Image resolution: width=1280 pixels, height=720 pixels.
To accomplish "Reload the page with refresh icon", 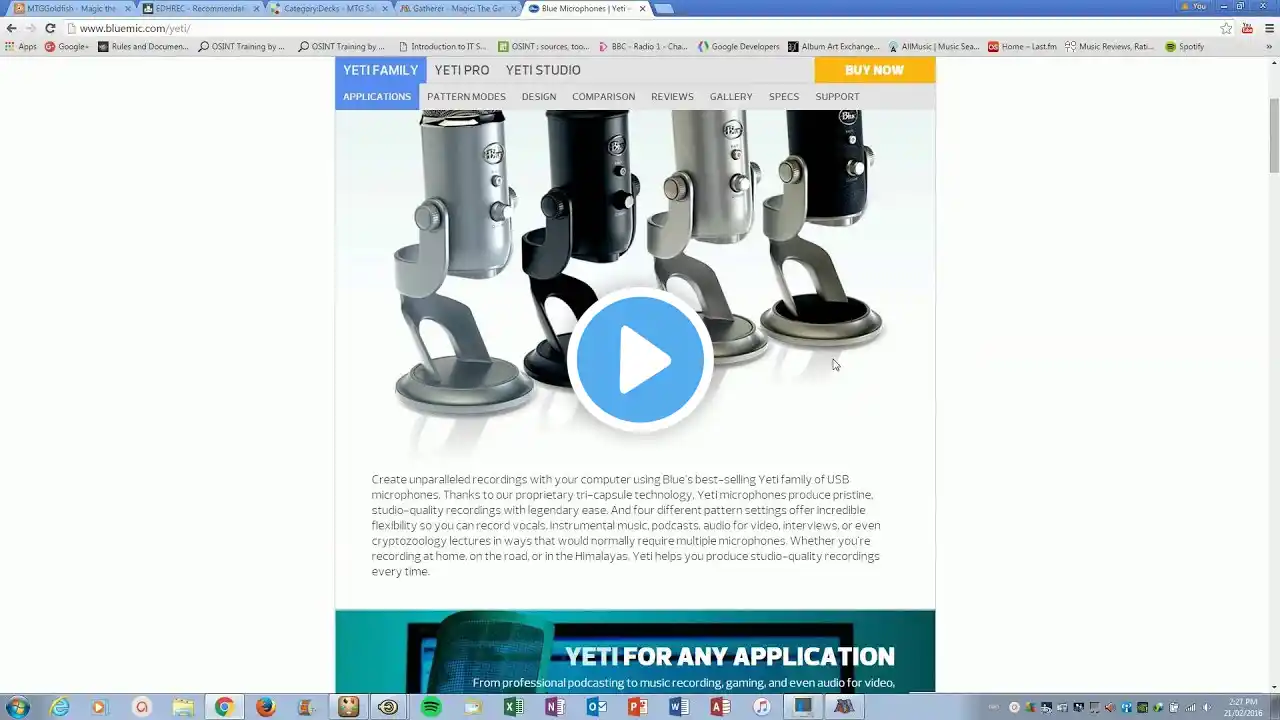I will coord(50,28).
